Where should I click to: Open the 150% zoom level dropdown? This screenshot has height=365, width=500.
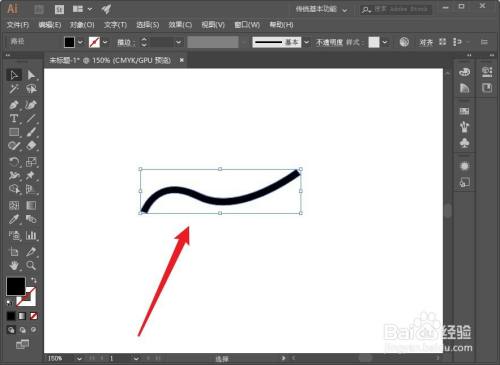tap(79, 359)
